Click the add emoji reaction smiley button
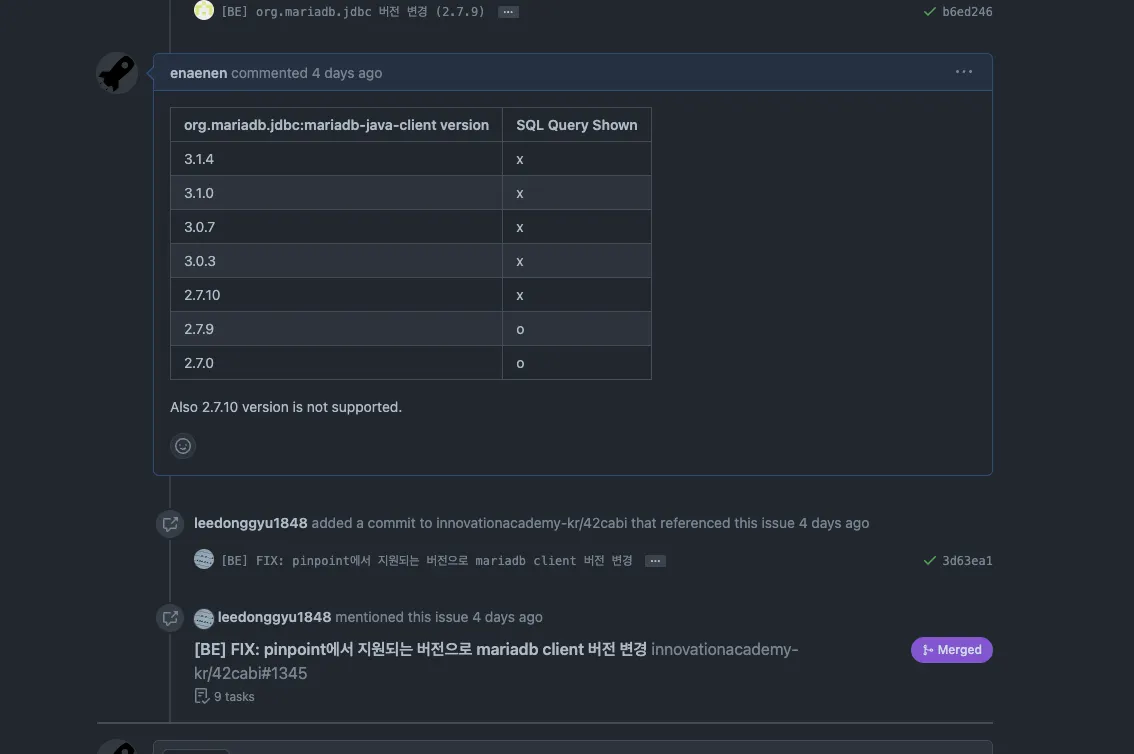Image resolution: width=1134 pixels, height=754 pixels. click(x=183, y=446)
